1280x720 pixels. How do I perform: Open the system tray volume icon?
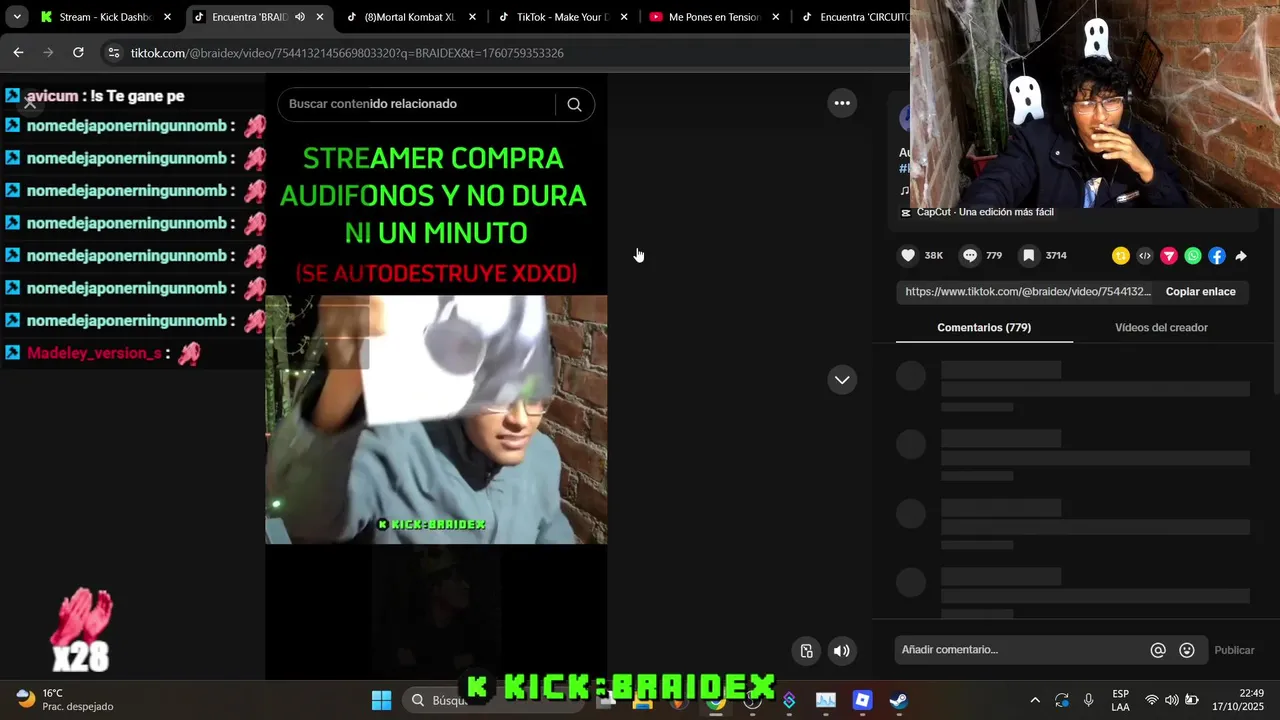coord(1172,700)
